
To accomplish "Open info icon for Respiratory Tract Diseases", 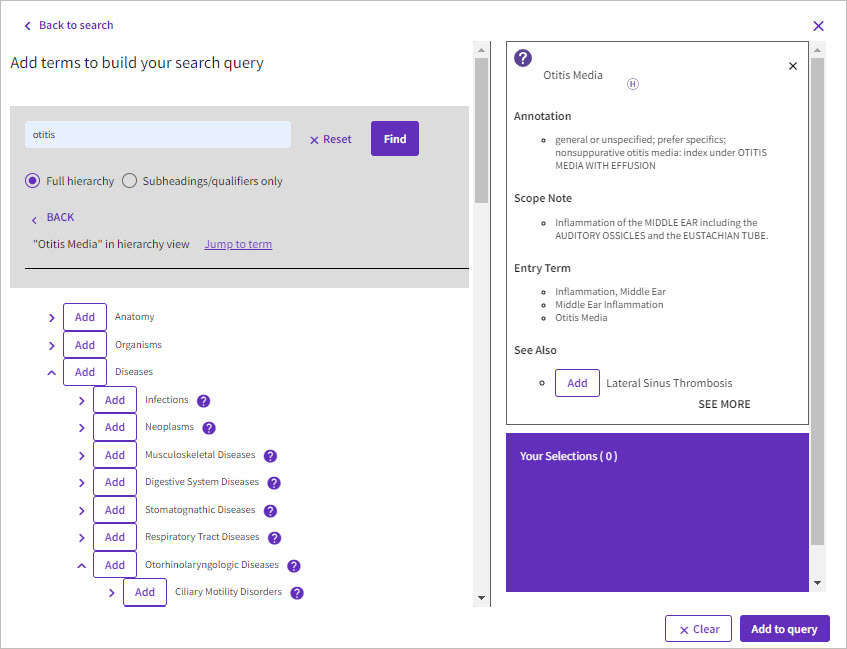I will pos(274,538).
